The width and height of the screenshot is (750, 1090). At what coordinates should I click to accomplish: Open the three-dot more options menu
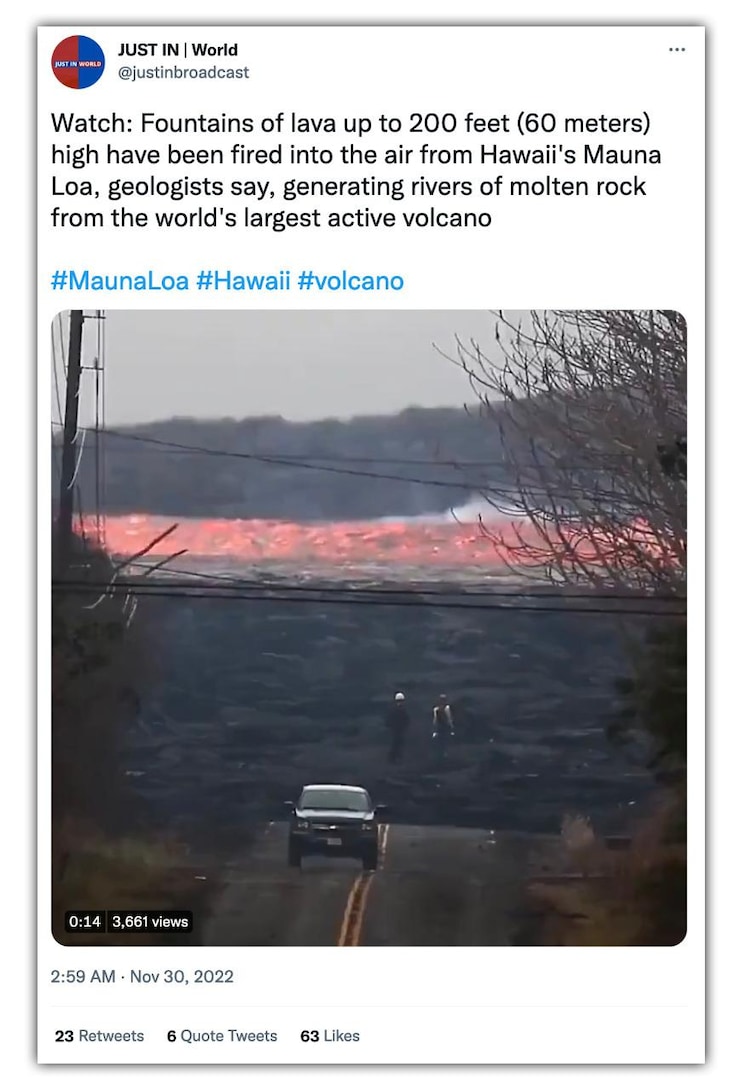[676, 49]
